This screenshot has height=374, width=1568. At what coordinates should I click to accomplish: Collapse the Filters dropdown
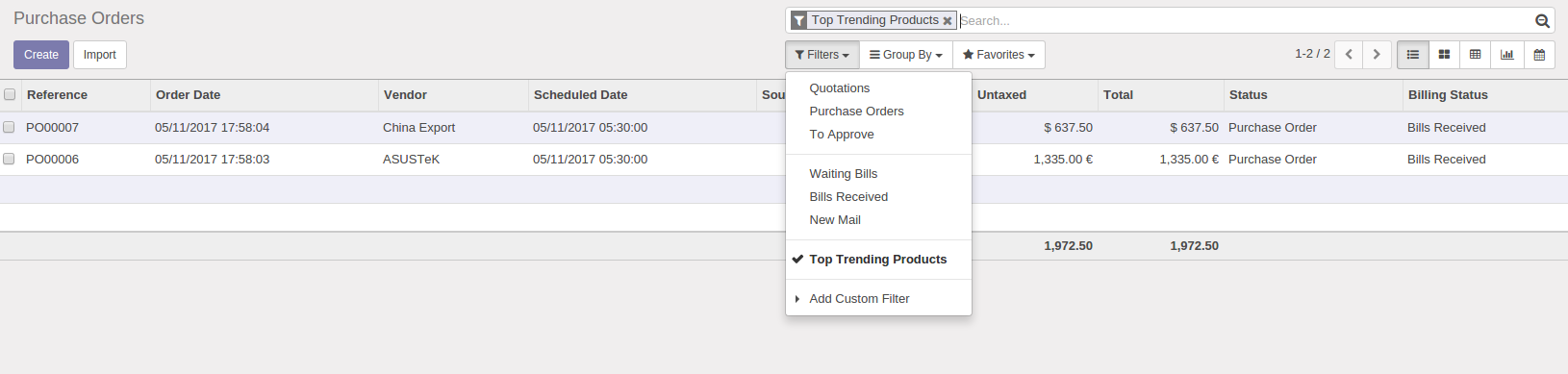click(x=822, y=55)
